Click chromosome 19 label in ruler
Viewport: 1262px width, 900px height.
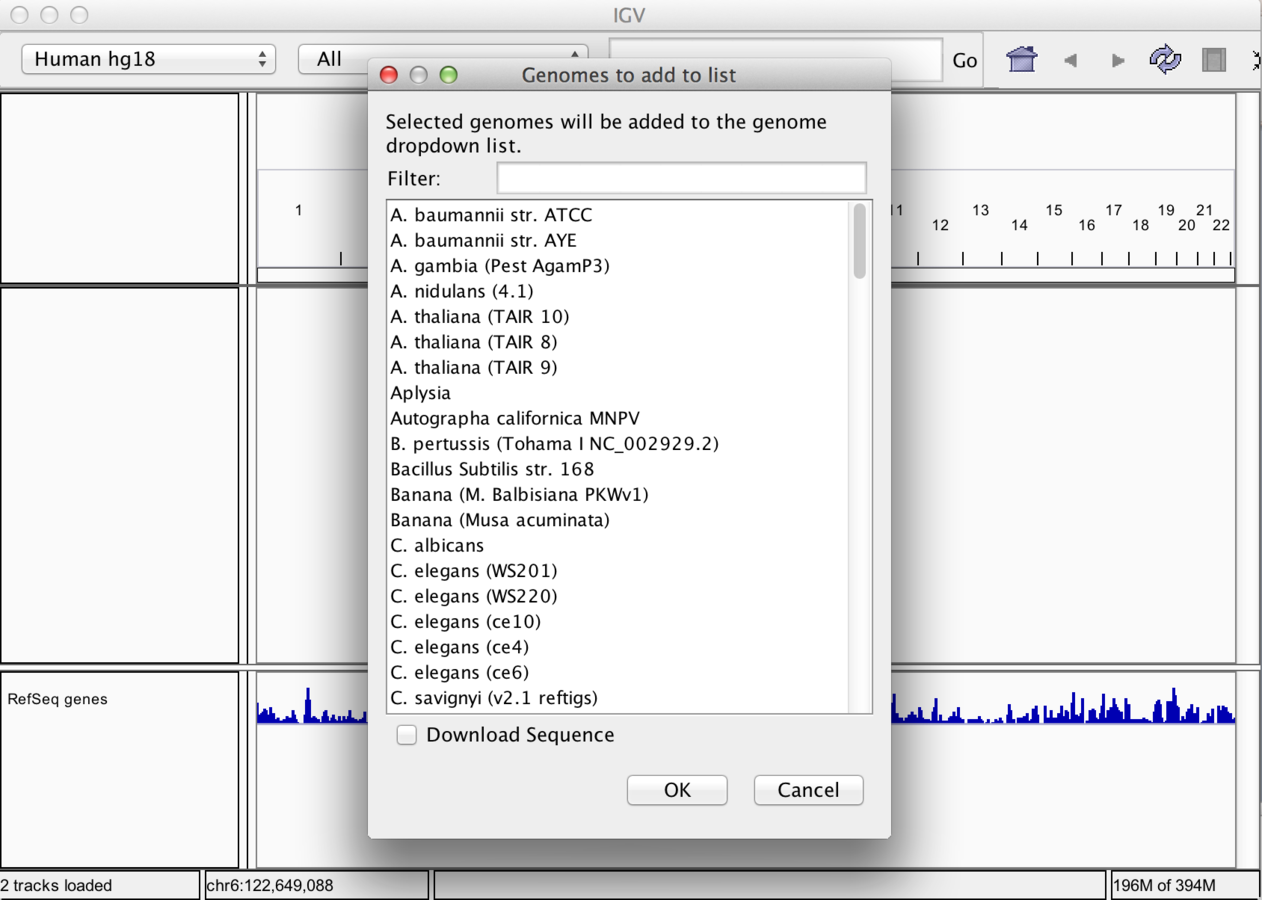(x=1166, y=210)
